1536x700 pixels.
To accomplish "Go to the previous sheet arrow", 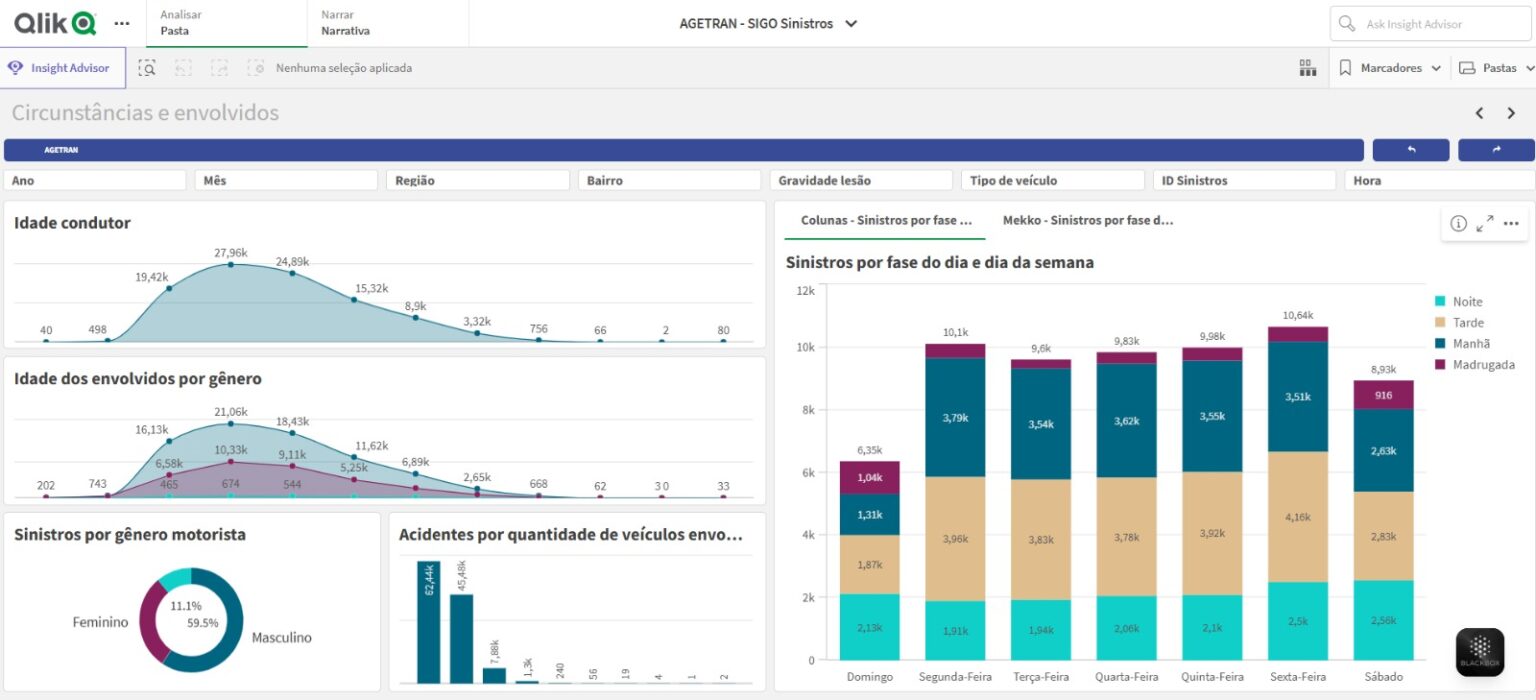I will [x=1480, y=113].
